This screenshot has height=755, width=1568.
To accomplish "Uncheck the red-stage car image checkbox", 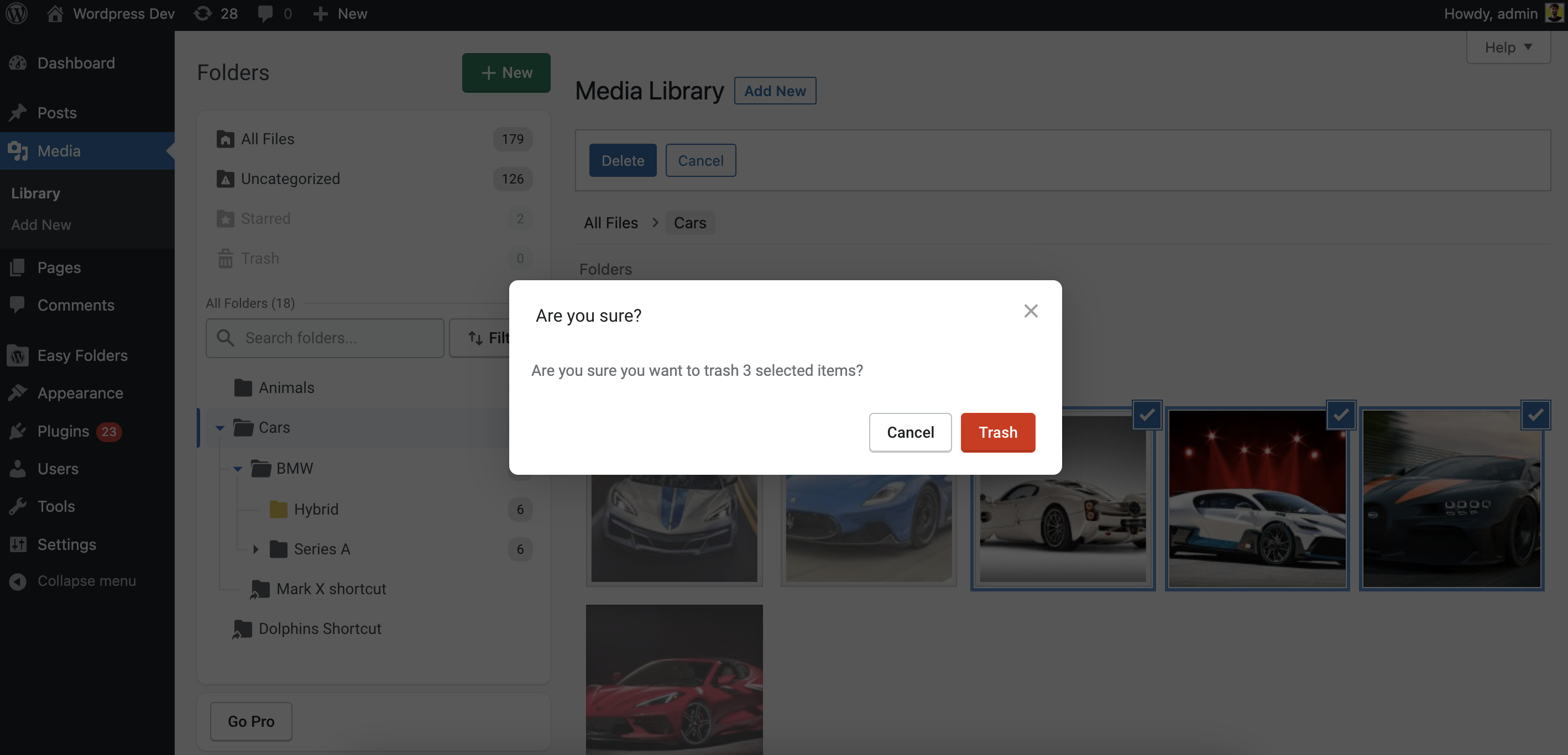I will pyautogui.click(x=1341, y=415).
